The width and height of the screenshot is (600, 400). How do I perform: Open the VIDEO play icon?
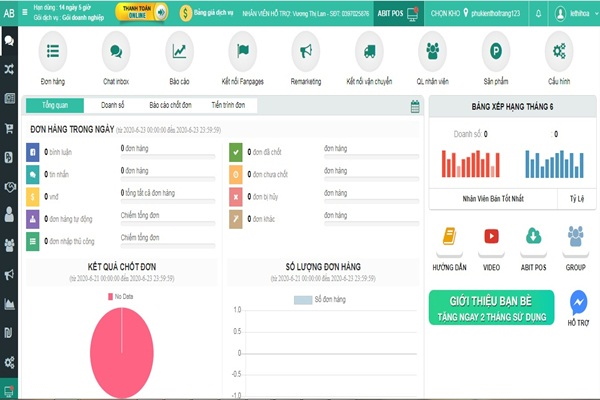pyautogui.click(x=491, y=236)
